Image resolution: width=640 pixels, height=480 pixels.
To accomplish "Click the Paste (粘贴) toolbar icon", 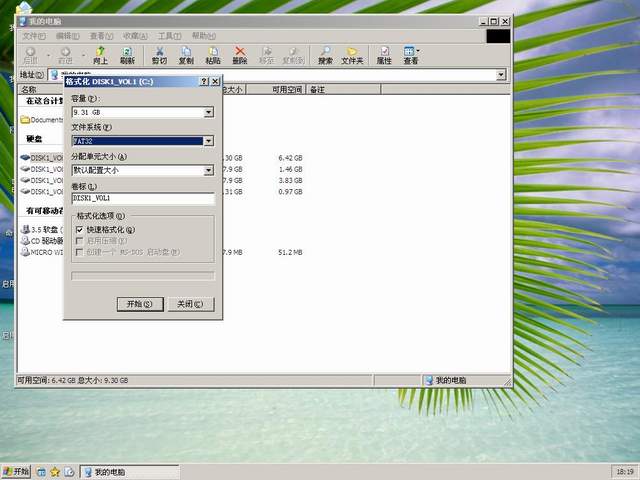I will click(213, 54).
